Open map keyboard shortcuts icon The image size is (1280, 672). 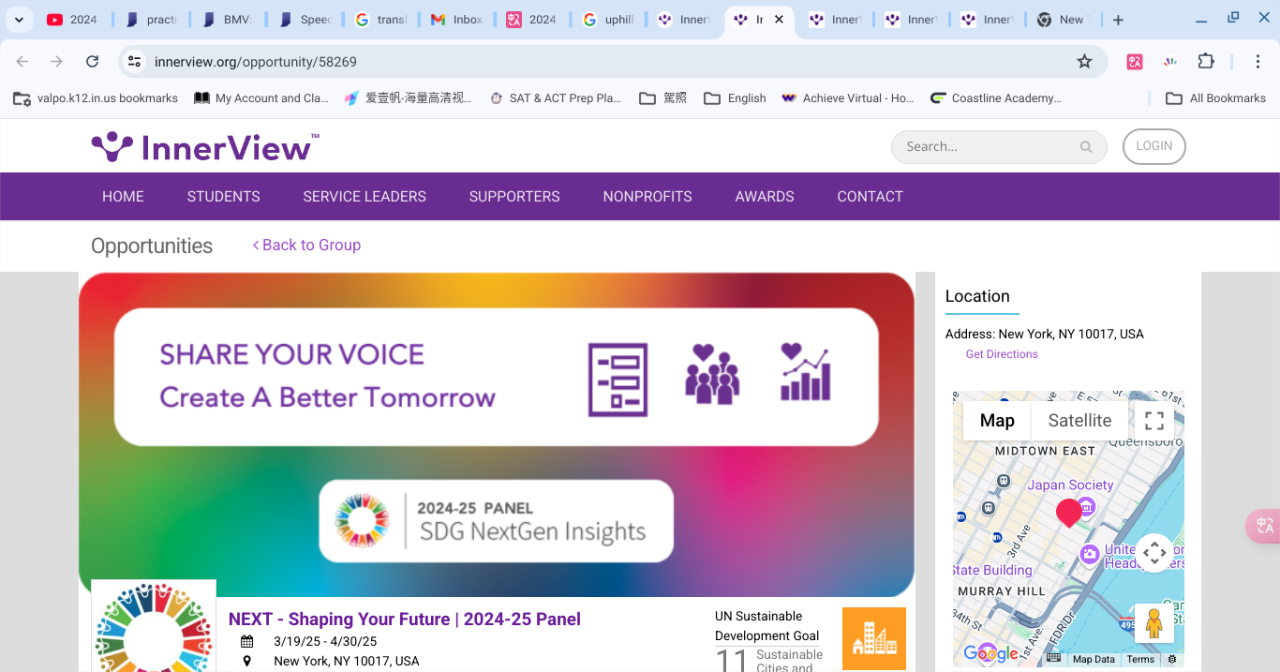(x=1053, y=659)
